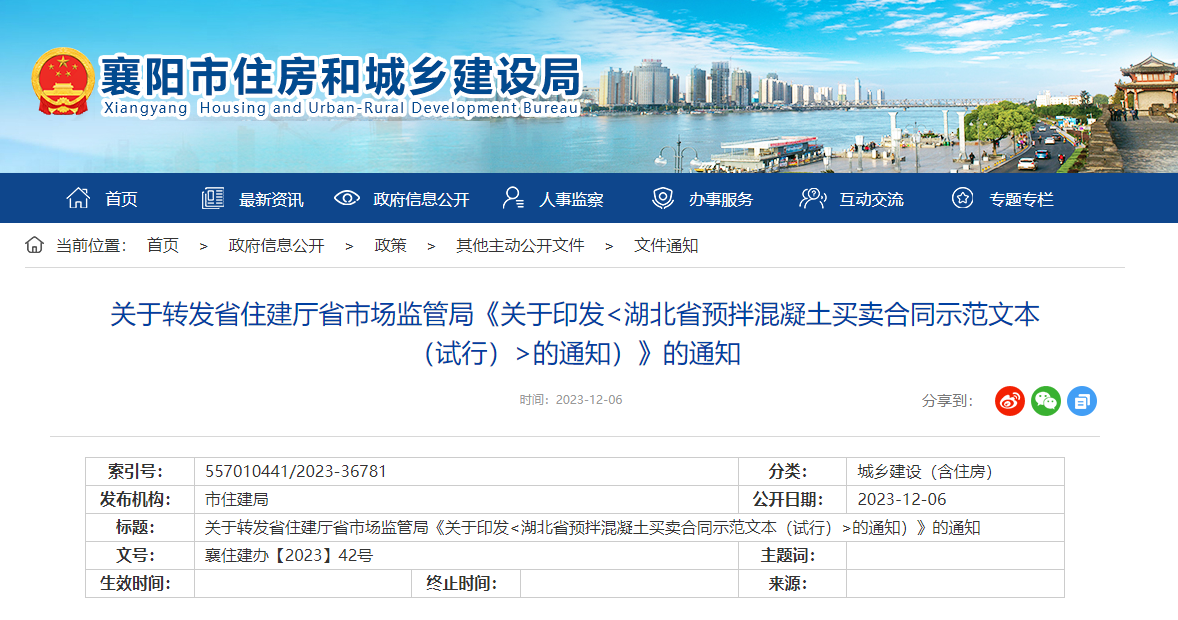Click 政府信息公开 breadcrumb link
This screenshot has height=620, width=1178.
[277, 245]
